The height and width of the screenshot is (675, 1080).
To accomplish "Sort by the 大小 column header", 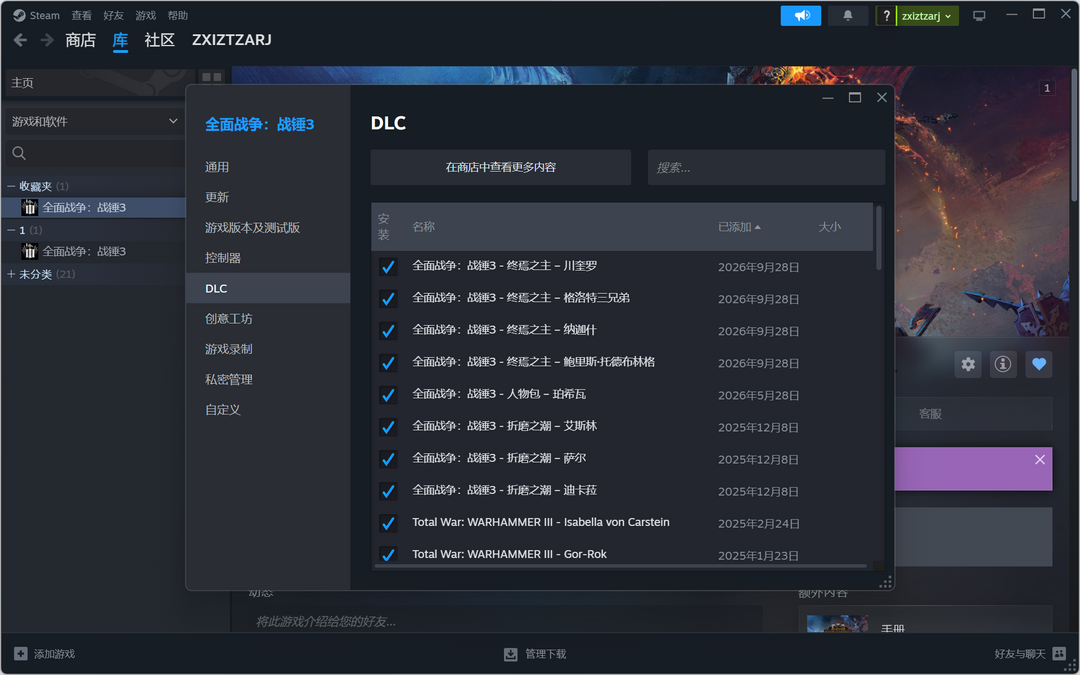I will [x=829, y=227].
